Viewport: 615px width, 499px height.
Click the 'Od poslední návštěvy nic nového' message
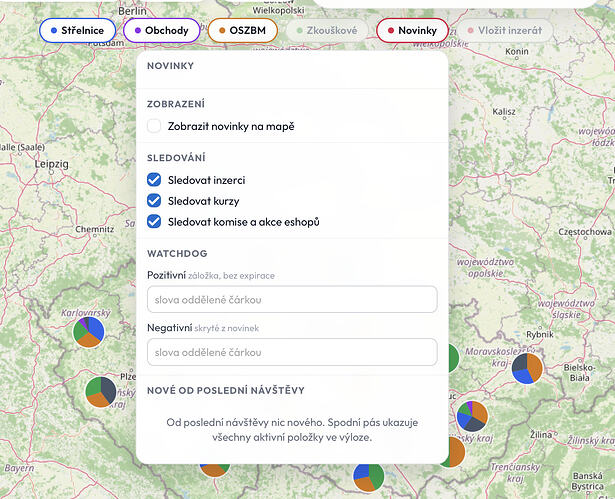(x=292, y=430)
